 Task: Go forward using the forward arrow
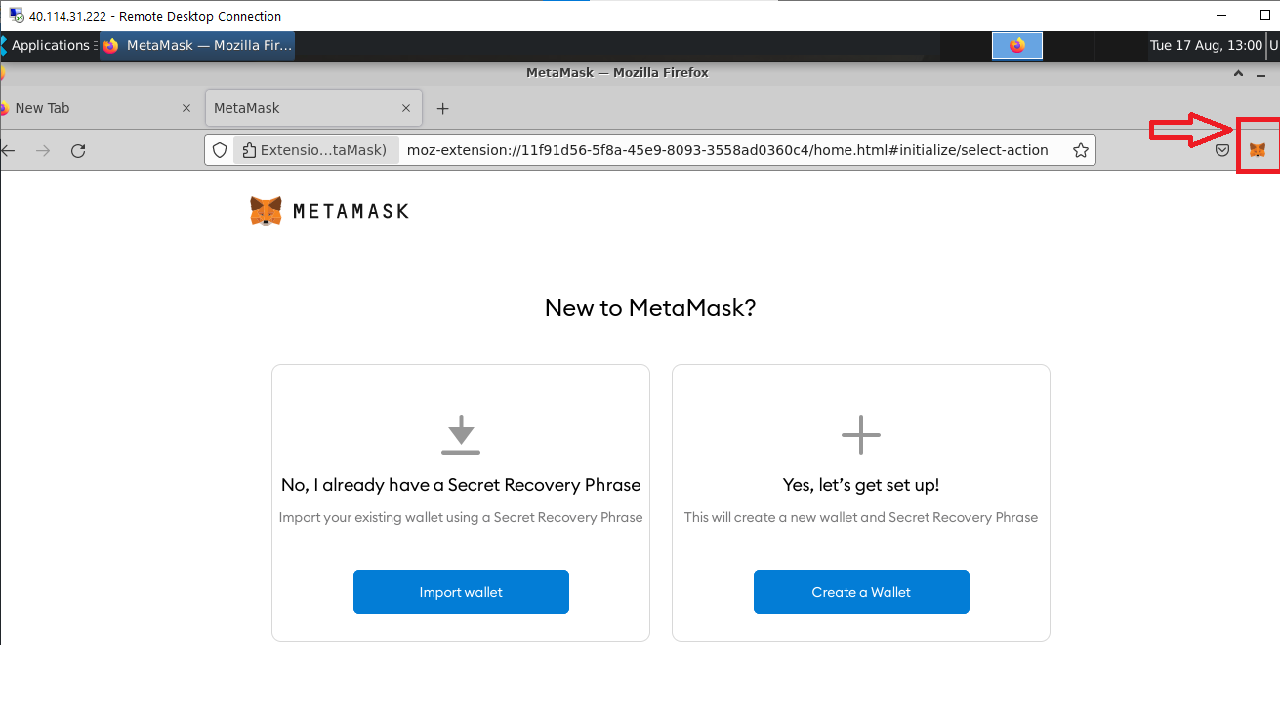43,150
